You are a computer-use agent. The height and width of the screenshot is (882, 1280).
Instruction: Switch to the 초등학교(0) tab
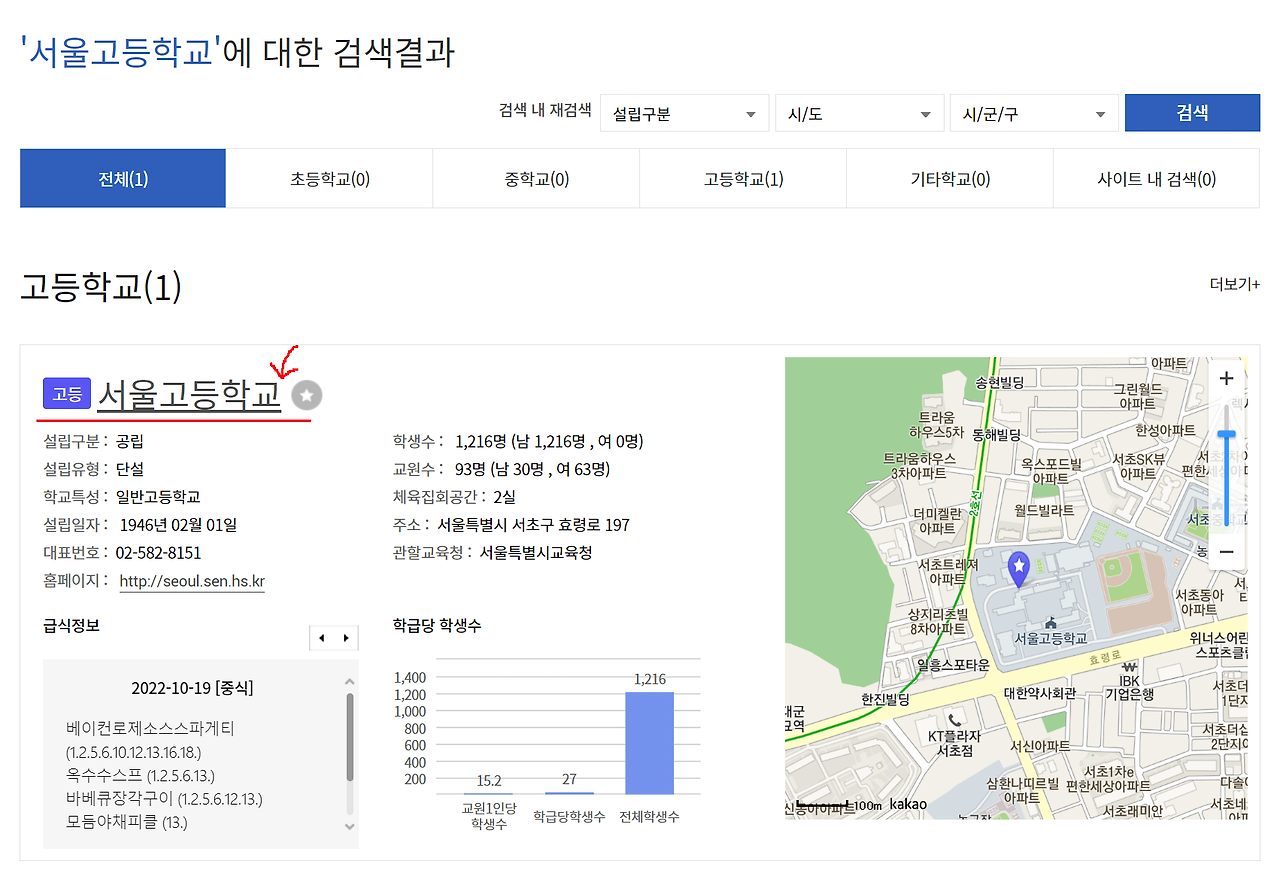point(330,179)
